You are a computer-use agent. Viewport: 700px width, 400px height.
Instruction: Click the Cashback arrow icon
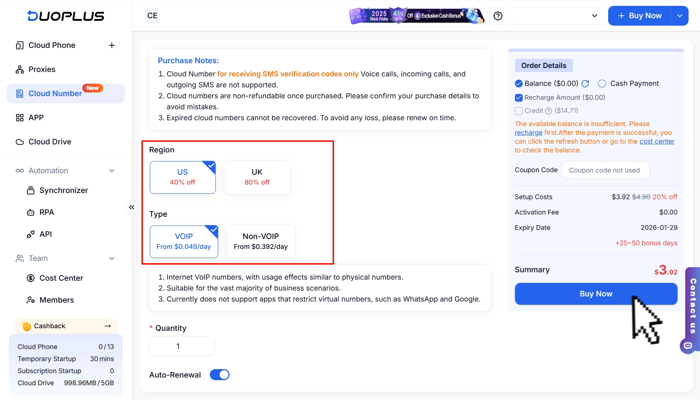[107, 326]
